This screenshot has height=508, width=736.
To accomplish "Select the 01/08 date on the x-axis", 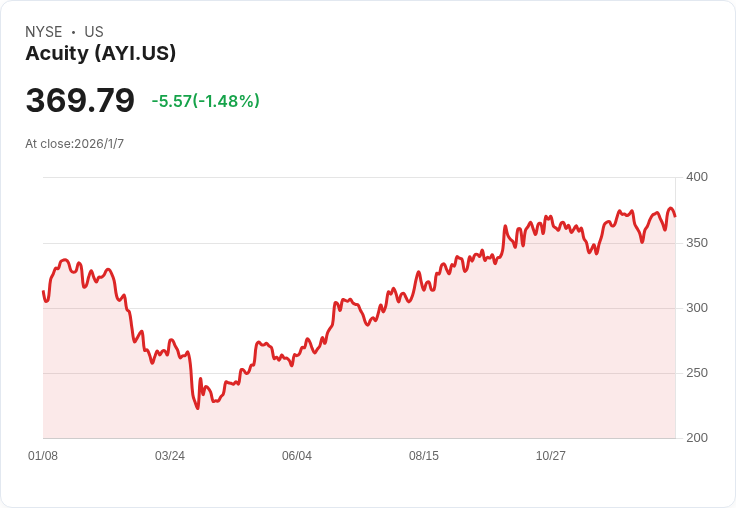I will tap(43, 456).
